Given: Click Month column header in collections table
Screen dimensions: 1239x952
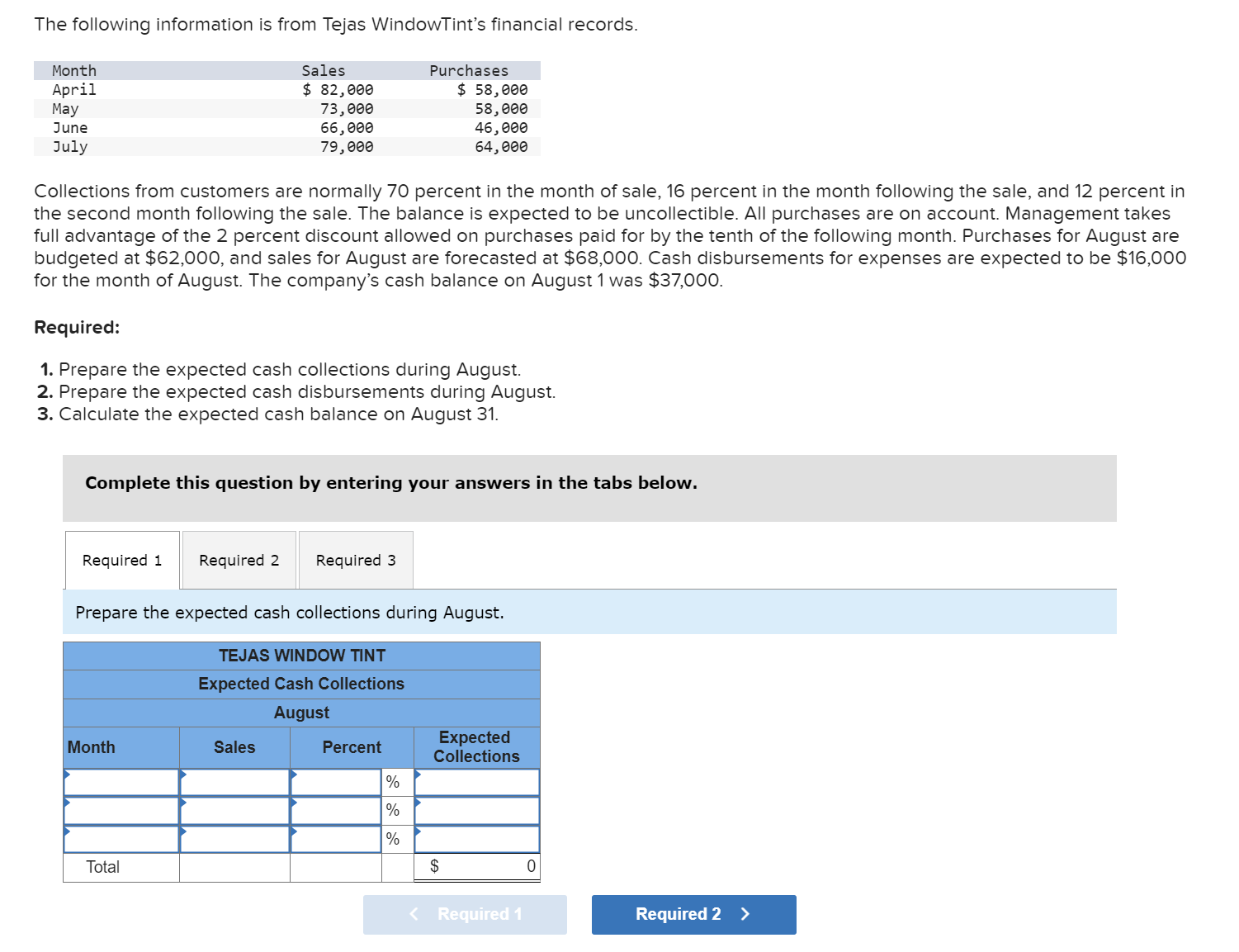Looking at the screenshot, I should [x=92, y=747].
